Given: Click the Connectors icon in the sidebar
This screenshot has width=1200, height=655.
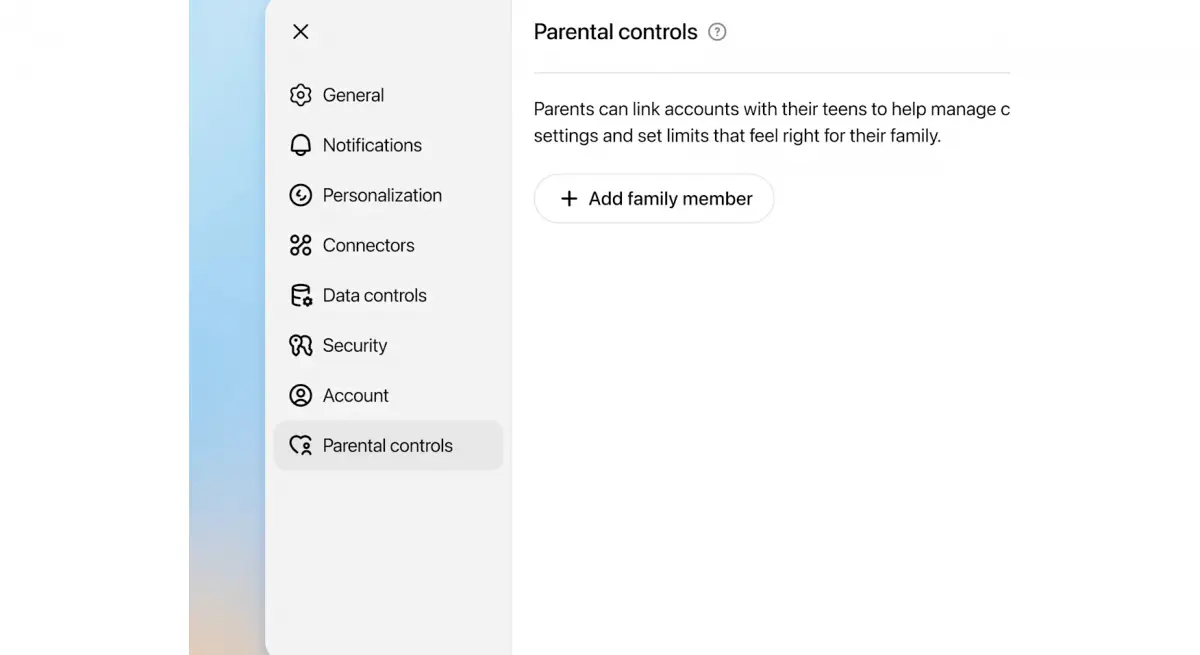Looking at the screenshot, I should click(x=301, y=245).
